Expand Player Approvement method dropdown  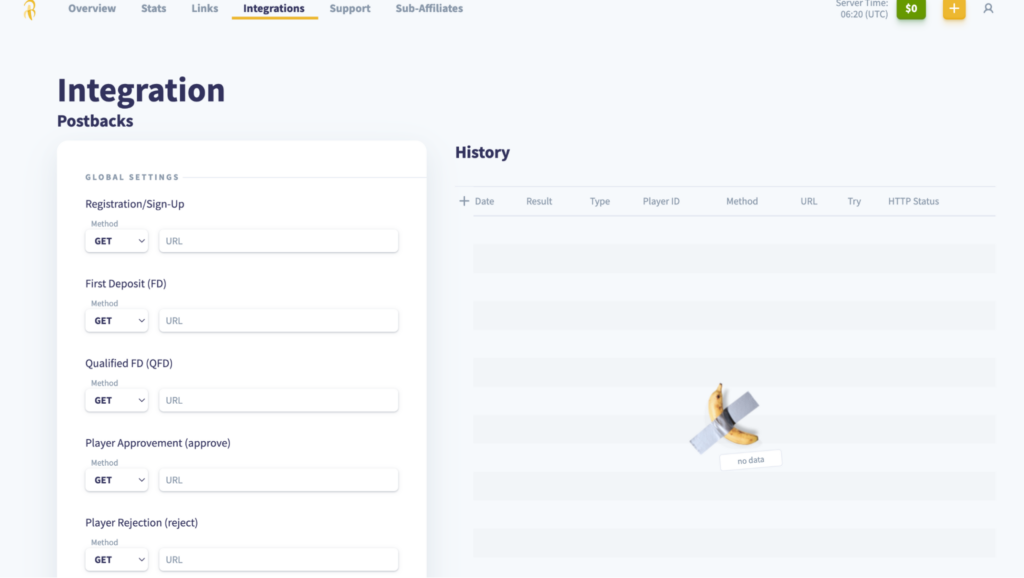point(116,480)
